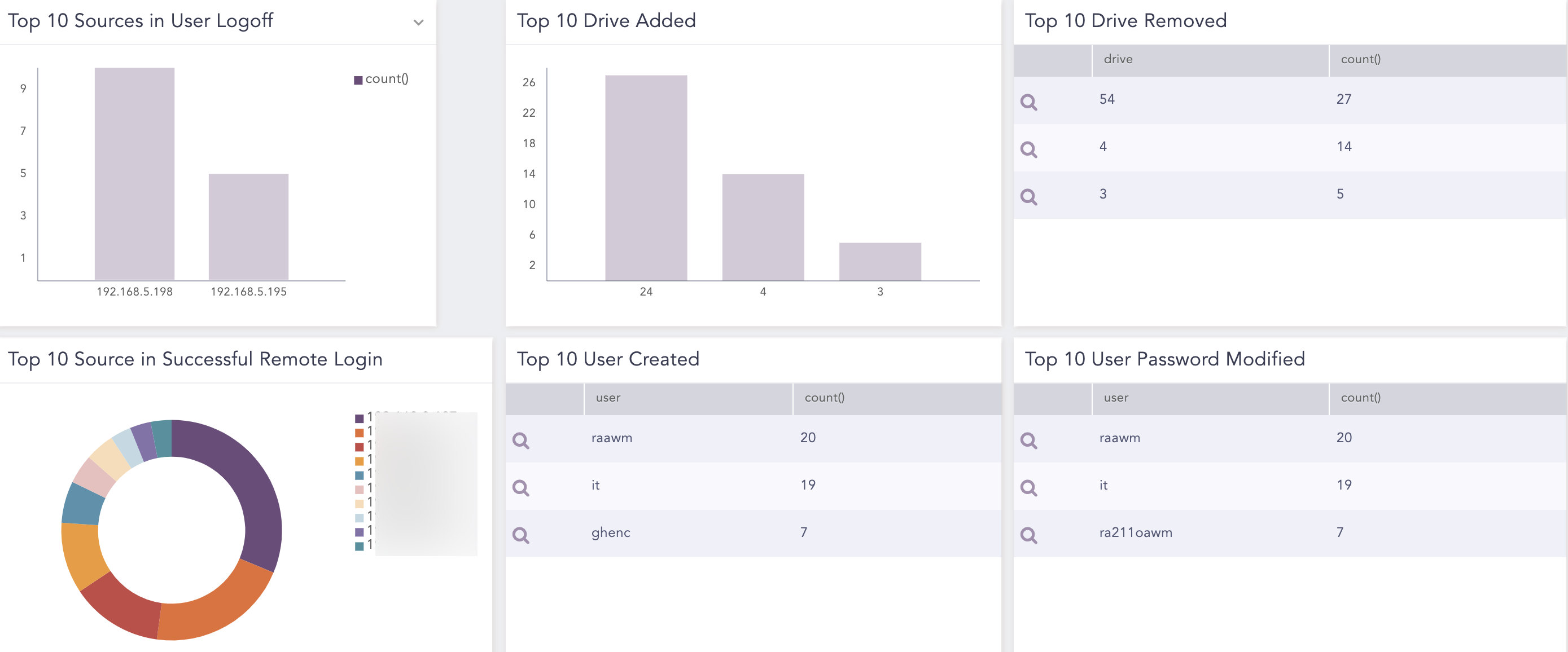The image size is (1568, 652).
Task: Click the drive 24 bar in Drive Added
Action: (x=646, y=178)
